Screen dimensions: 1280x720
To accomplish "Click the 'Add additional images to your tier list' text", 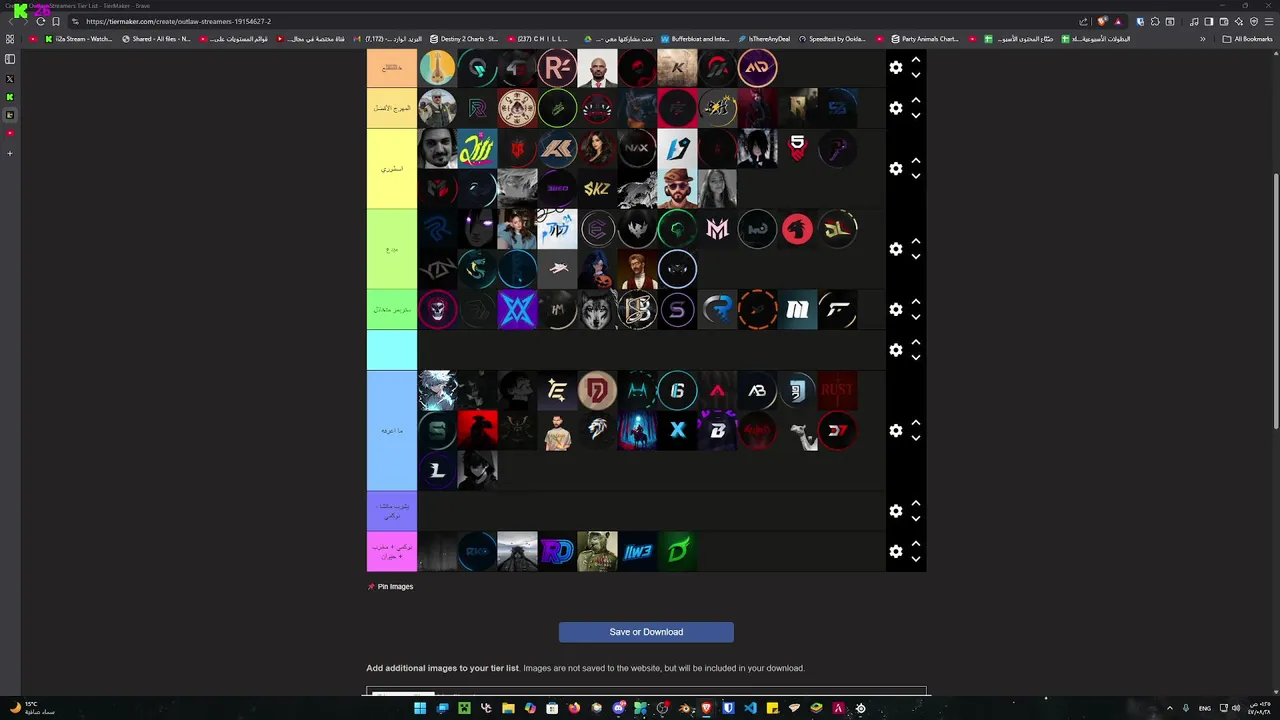I will [x=442, y=668].
